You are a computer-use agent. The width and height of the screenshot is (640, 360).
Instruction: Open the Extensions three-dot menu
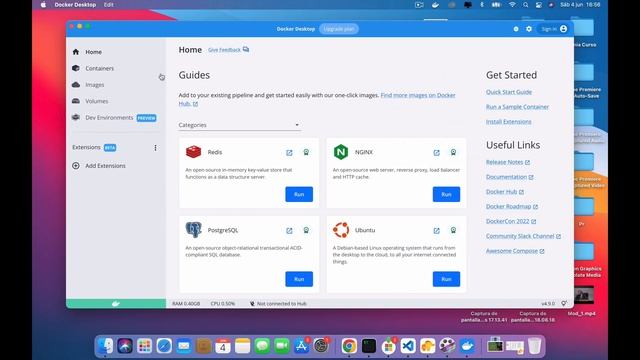pyautogui.click(x=155, y=147)
